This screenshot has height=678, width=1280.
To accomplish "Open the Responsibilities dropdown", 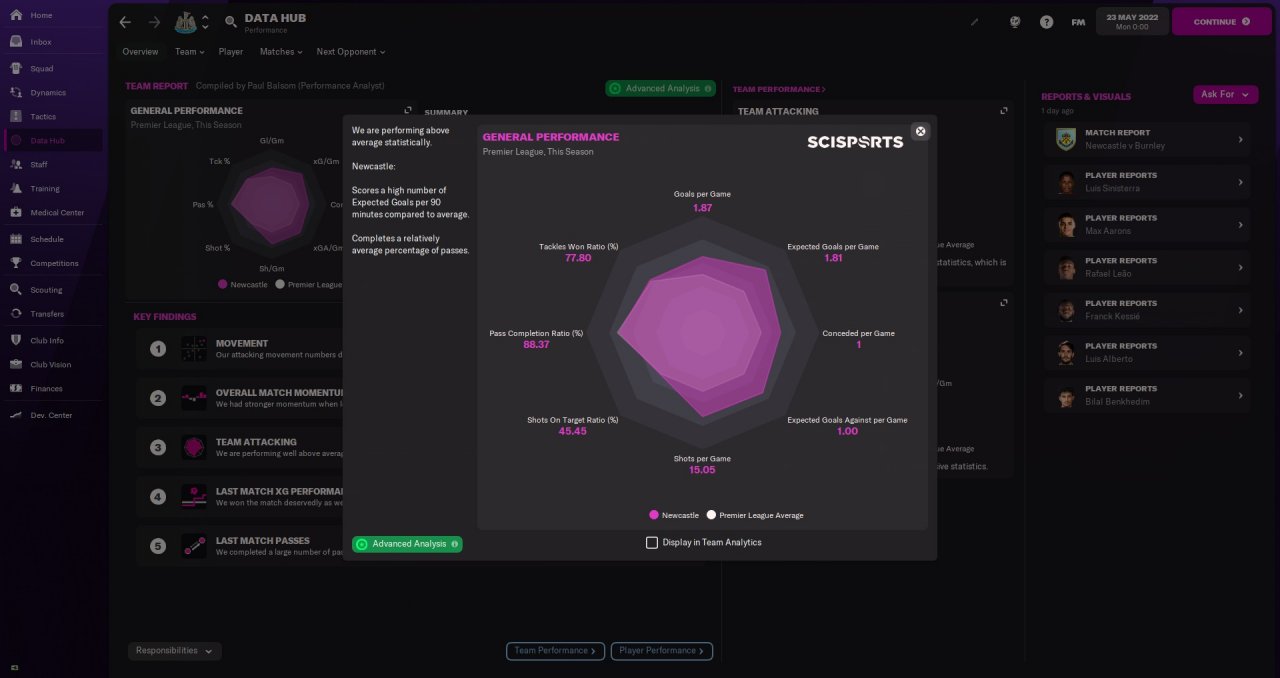I will point(175,651).
